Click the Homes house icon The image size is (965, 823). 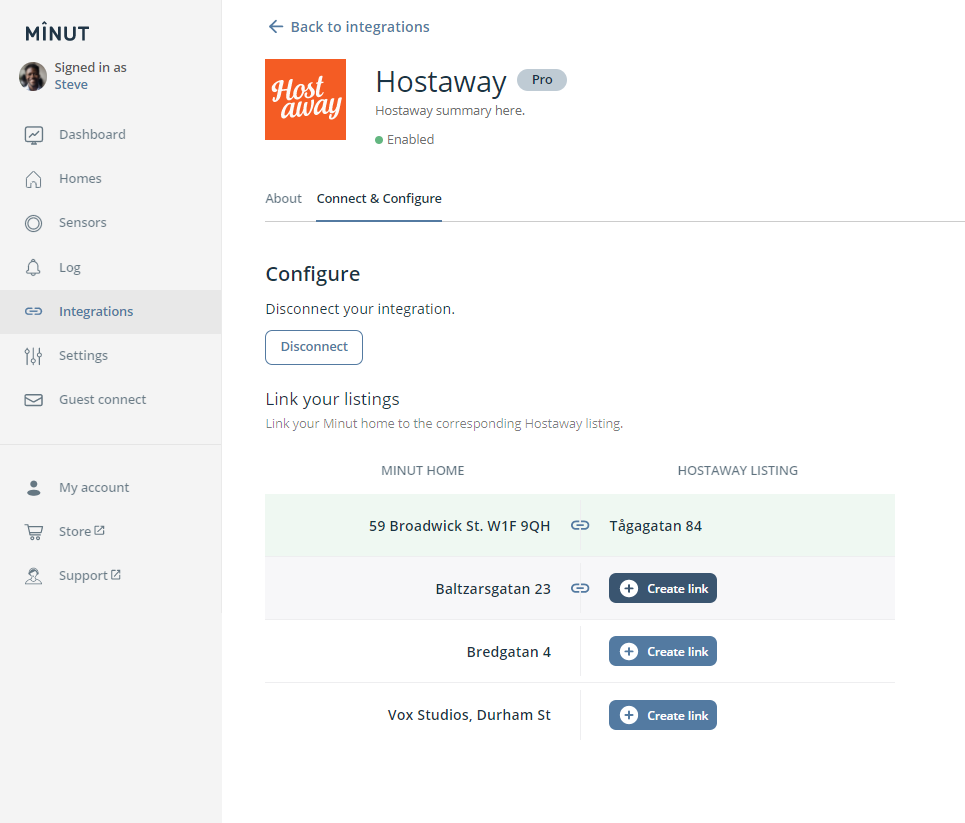(x=34, y=179)
